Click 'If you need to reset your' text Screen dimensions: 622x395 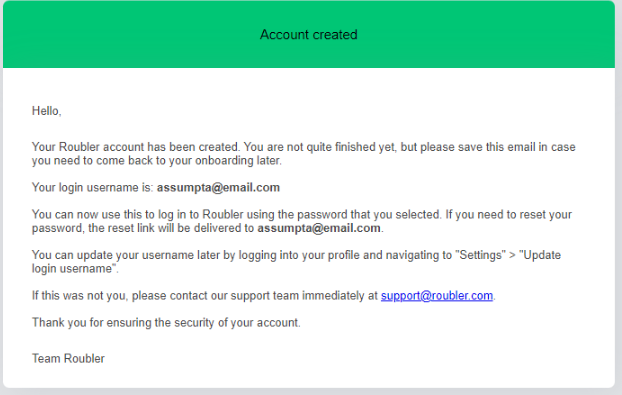509,215
